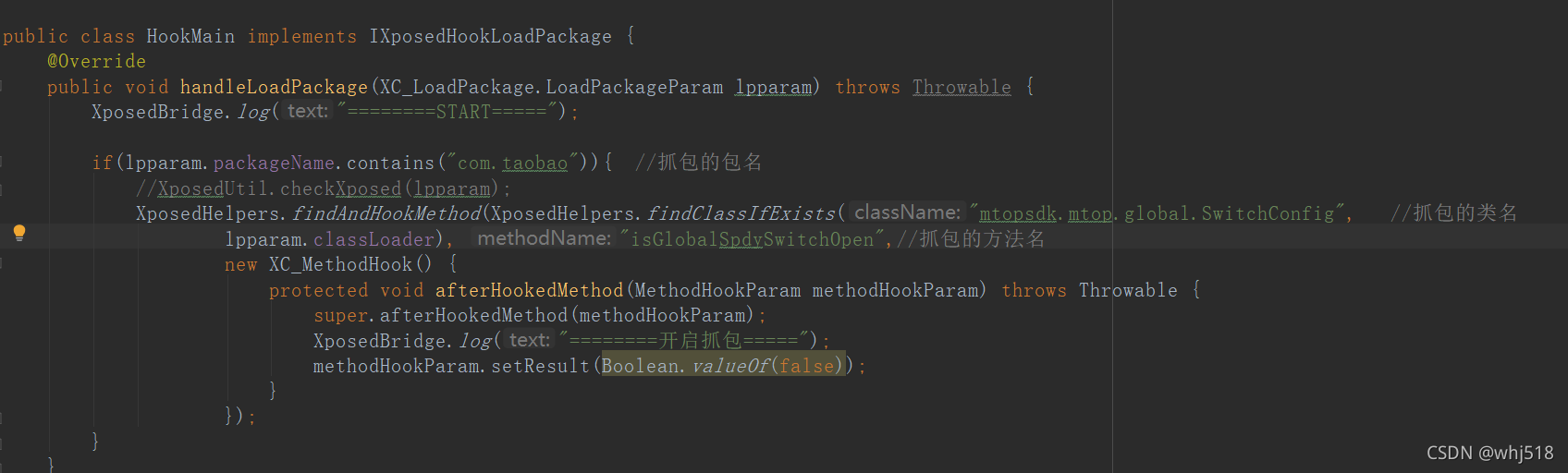Click new XC_MethodHook() constructor
The height and width of the screenshot is (473, 1568).
pyautogui.click(x=327, y=264)
